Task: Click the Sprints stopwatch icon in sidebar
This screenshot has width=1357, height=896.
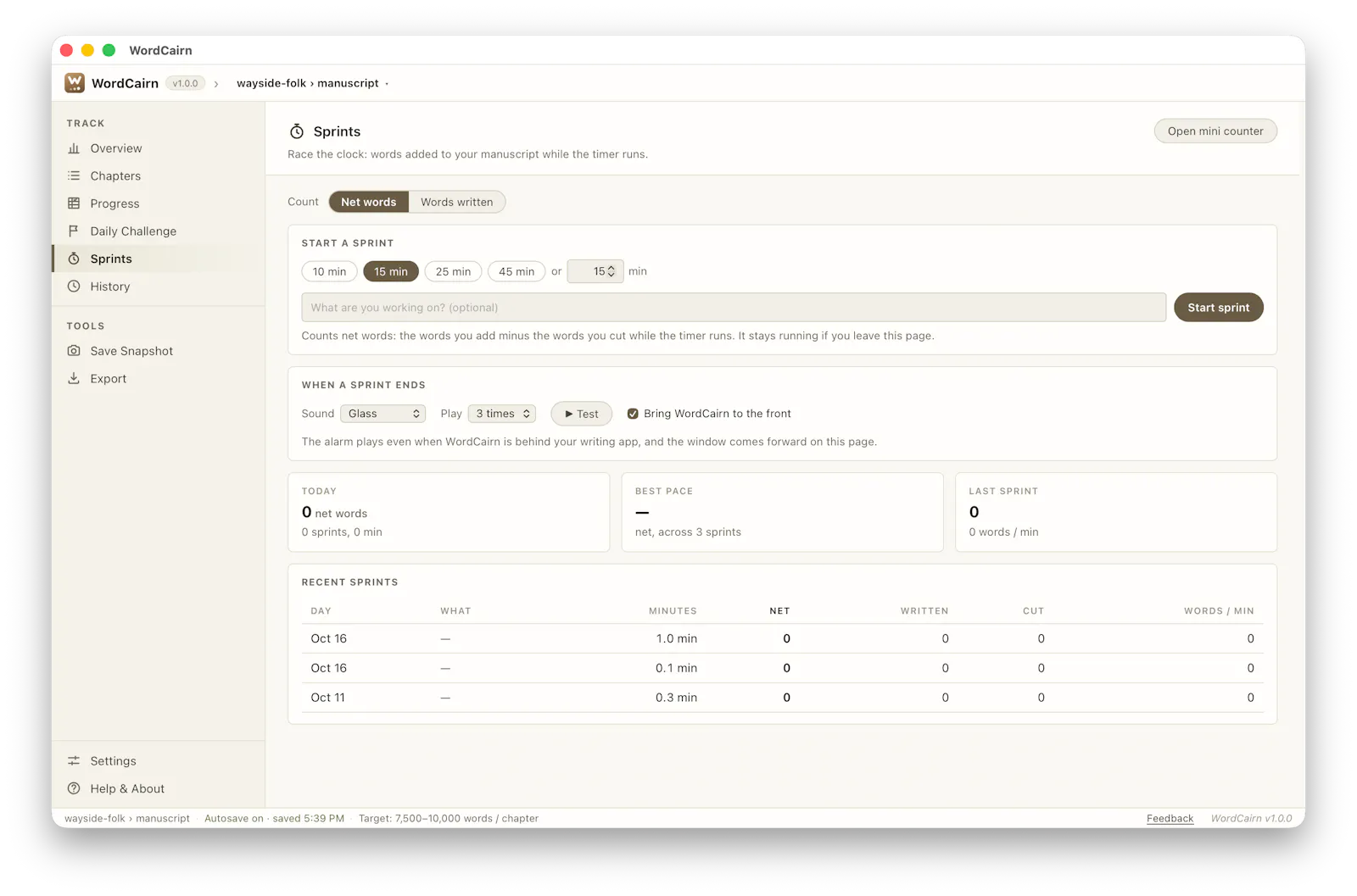Action: coord(74,259)
